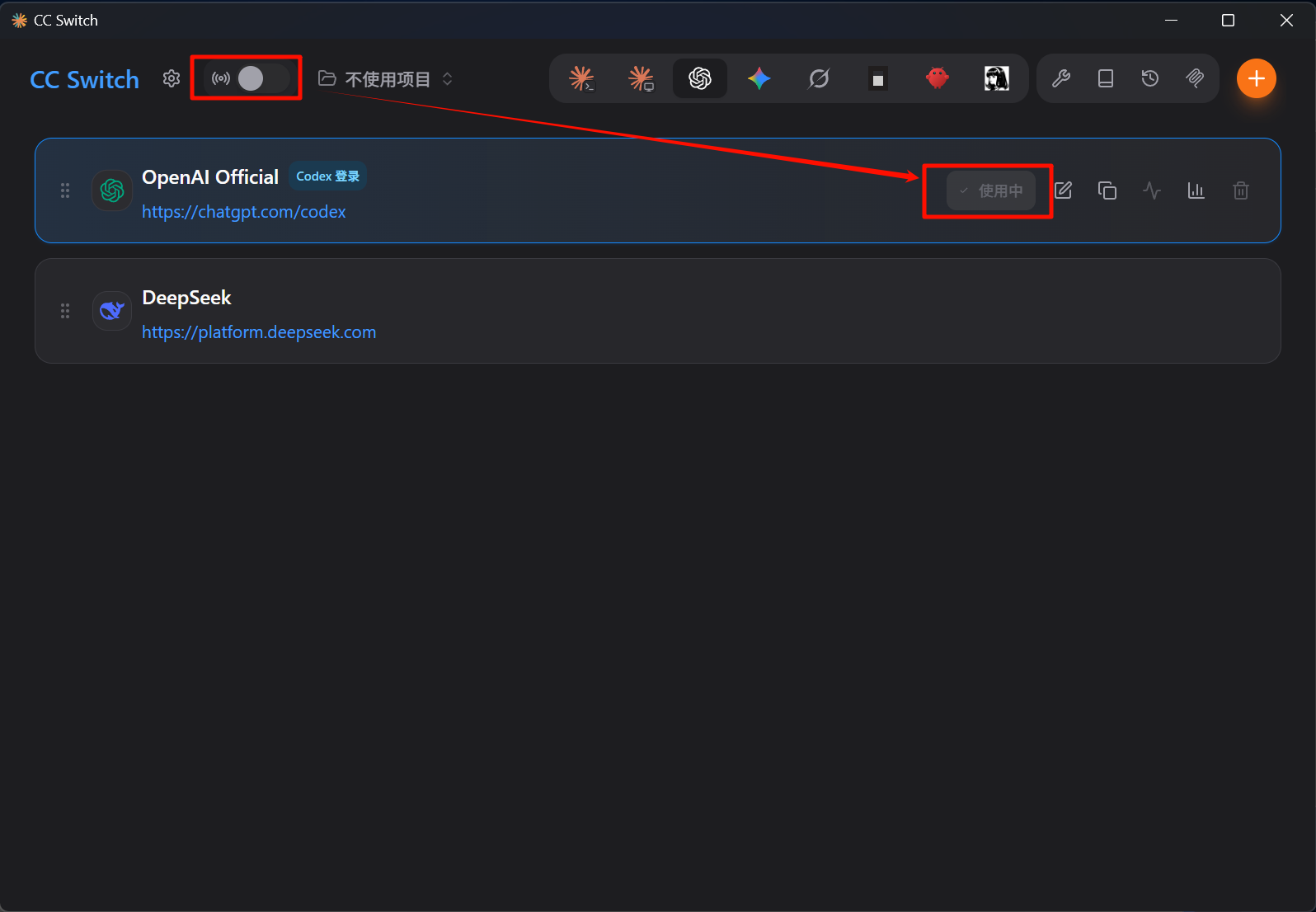Maximize the CC Switch window
This screenshot has width=1316, height=912.
coord(1228,20)
